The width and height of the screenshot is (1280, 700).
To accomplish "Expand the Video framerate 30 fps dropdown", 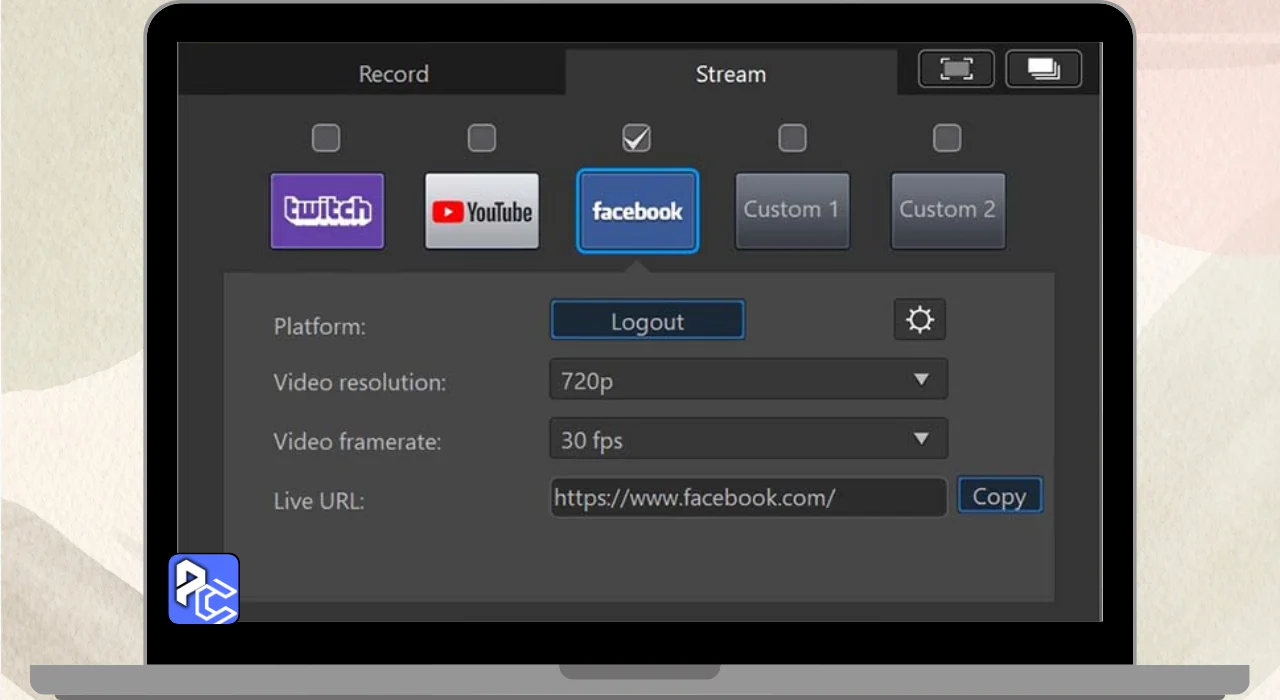I will 748,439.
